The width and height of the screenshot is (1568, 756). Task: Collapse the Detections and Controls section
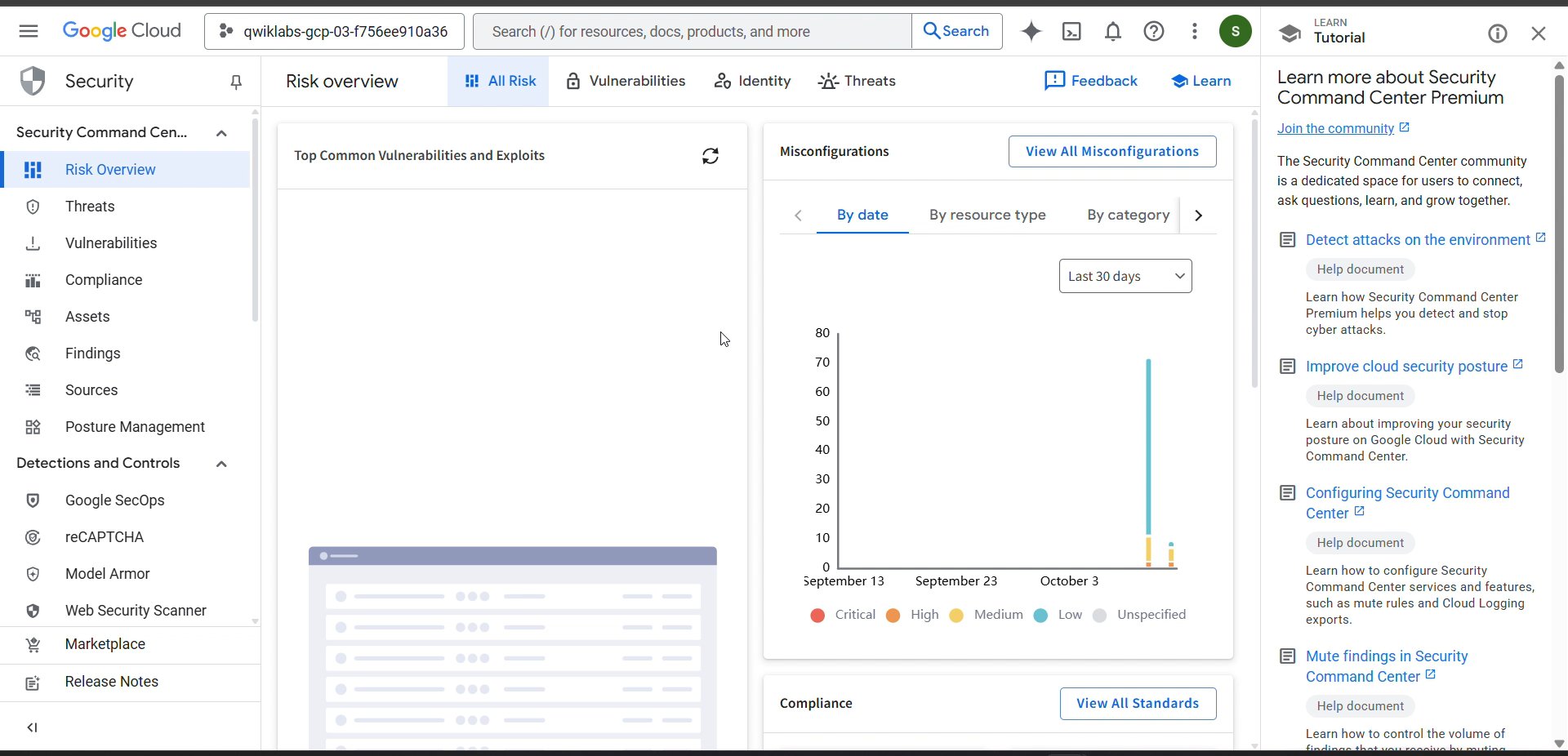(221, 464)
